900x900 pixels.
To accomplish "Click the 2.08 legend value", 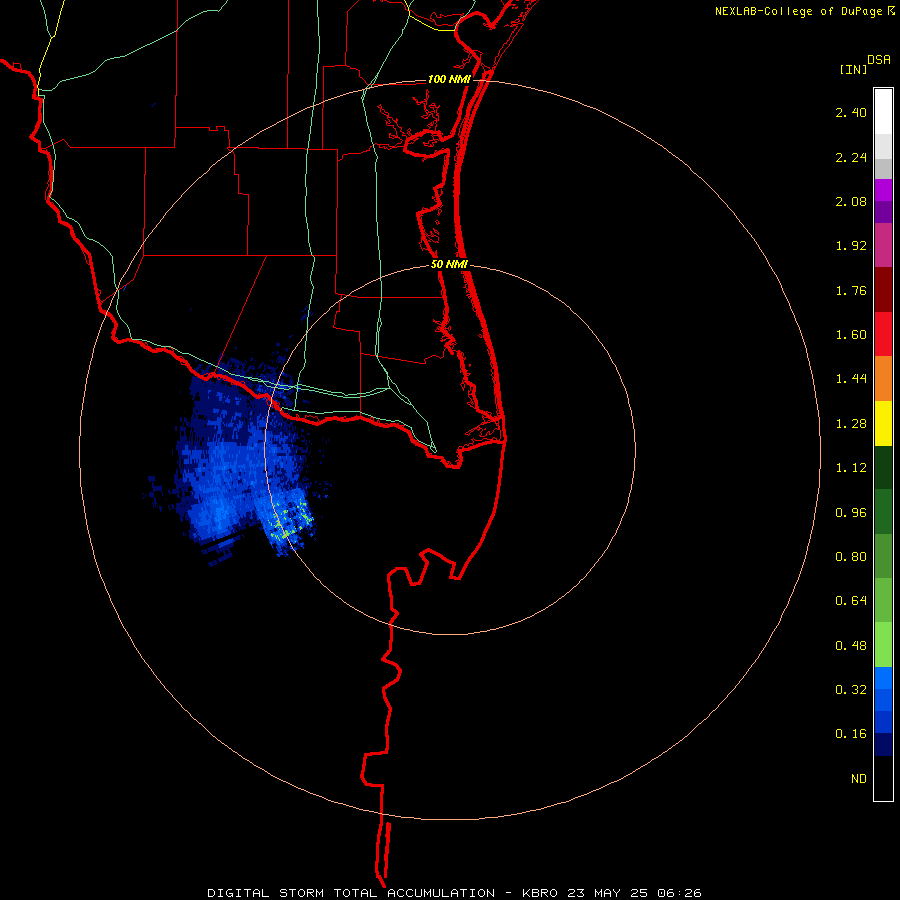I will (851, 201).
